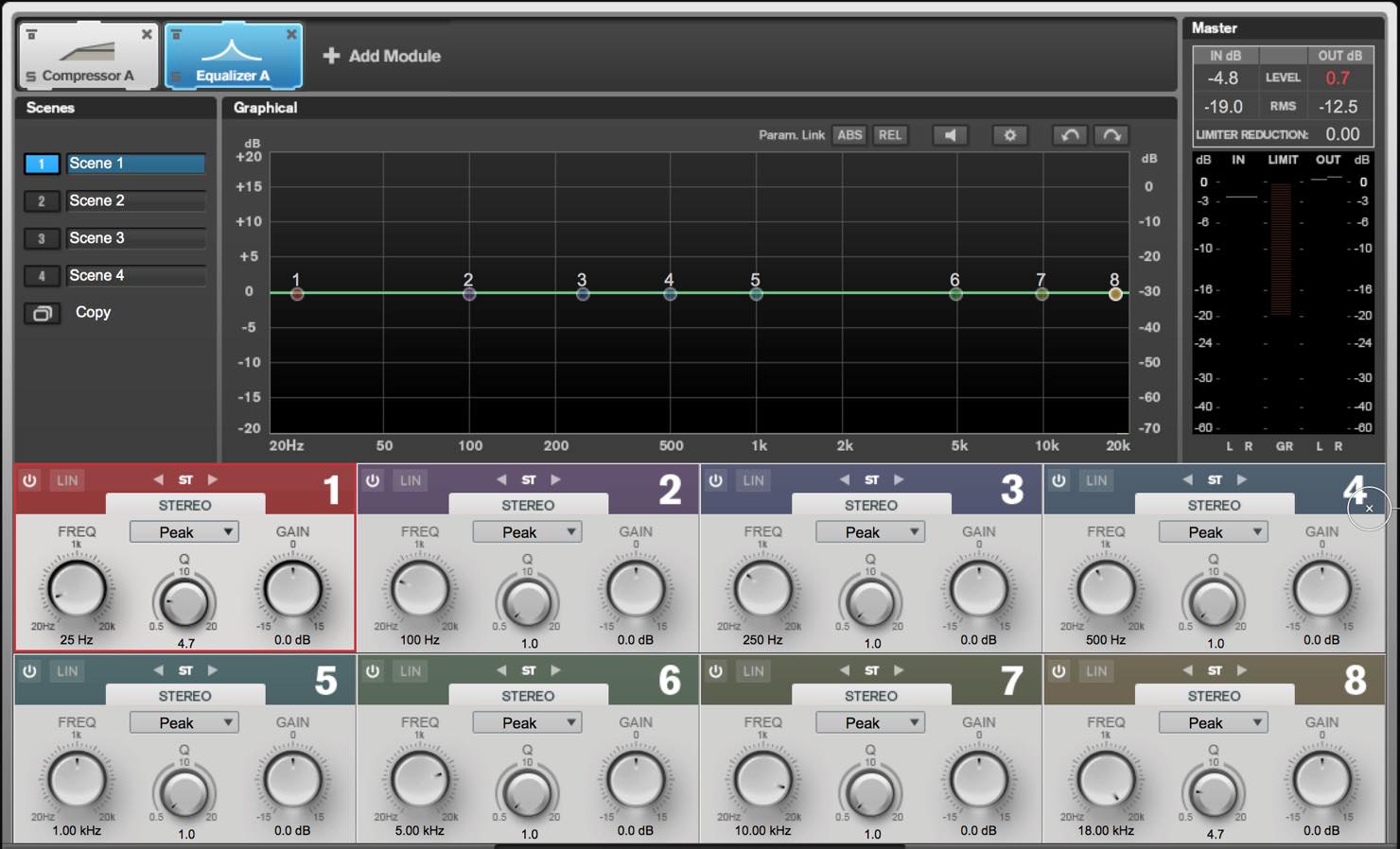The width and height of the screenshot is (1400, 849).
Task: Click next channel arrow on band 3
Action: (899, 480)
